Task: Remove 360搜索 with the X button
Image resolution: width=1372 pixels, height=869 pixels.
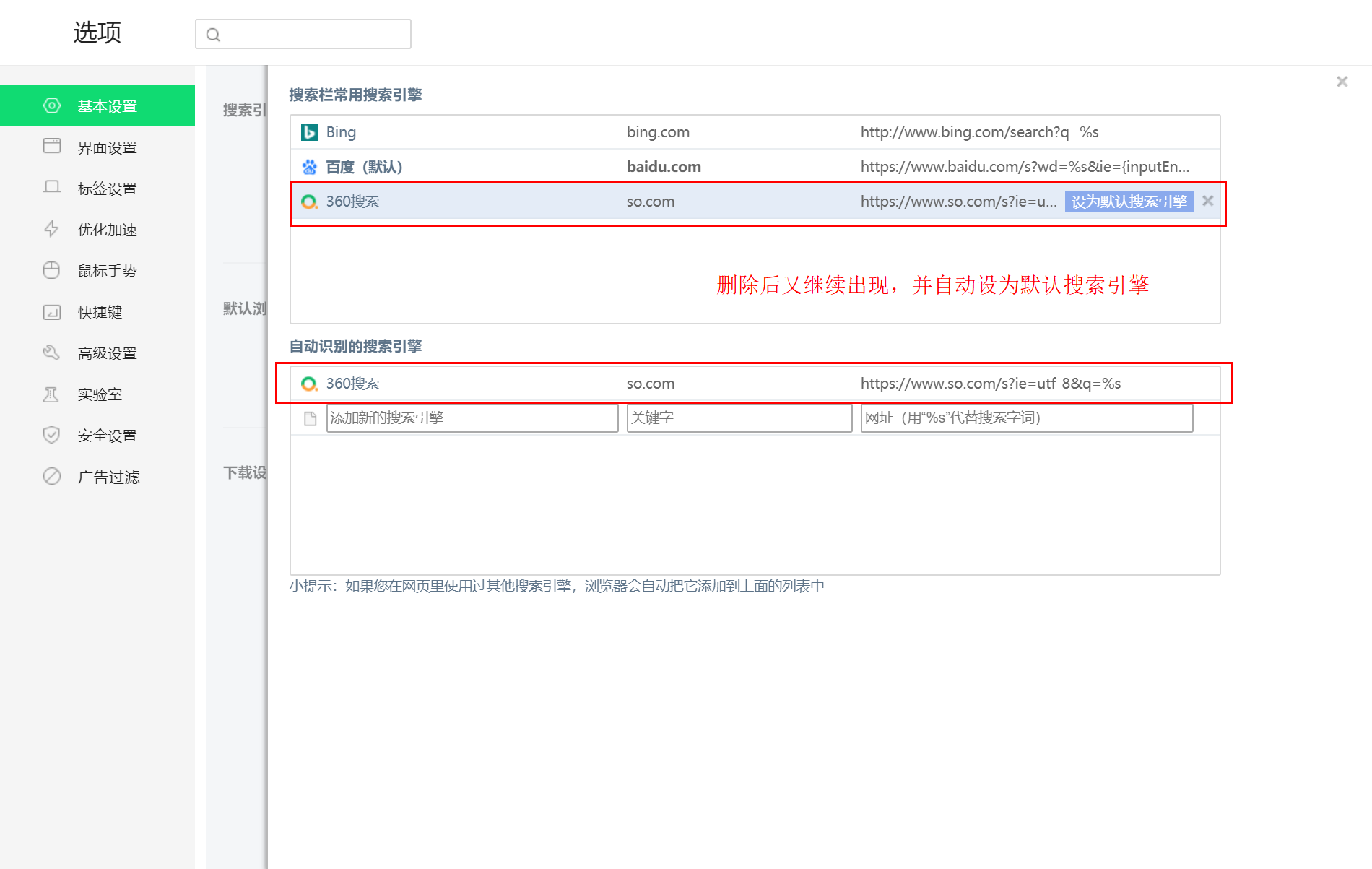Action: tap(1207, 201)
